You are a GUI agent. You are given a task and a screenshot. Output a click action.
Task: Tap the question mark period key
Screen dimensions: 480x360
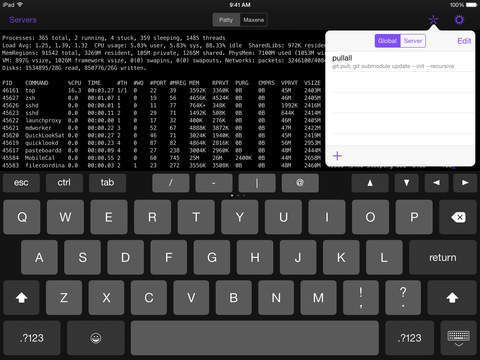coord(403,298)
